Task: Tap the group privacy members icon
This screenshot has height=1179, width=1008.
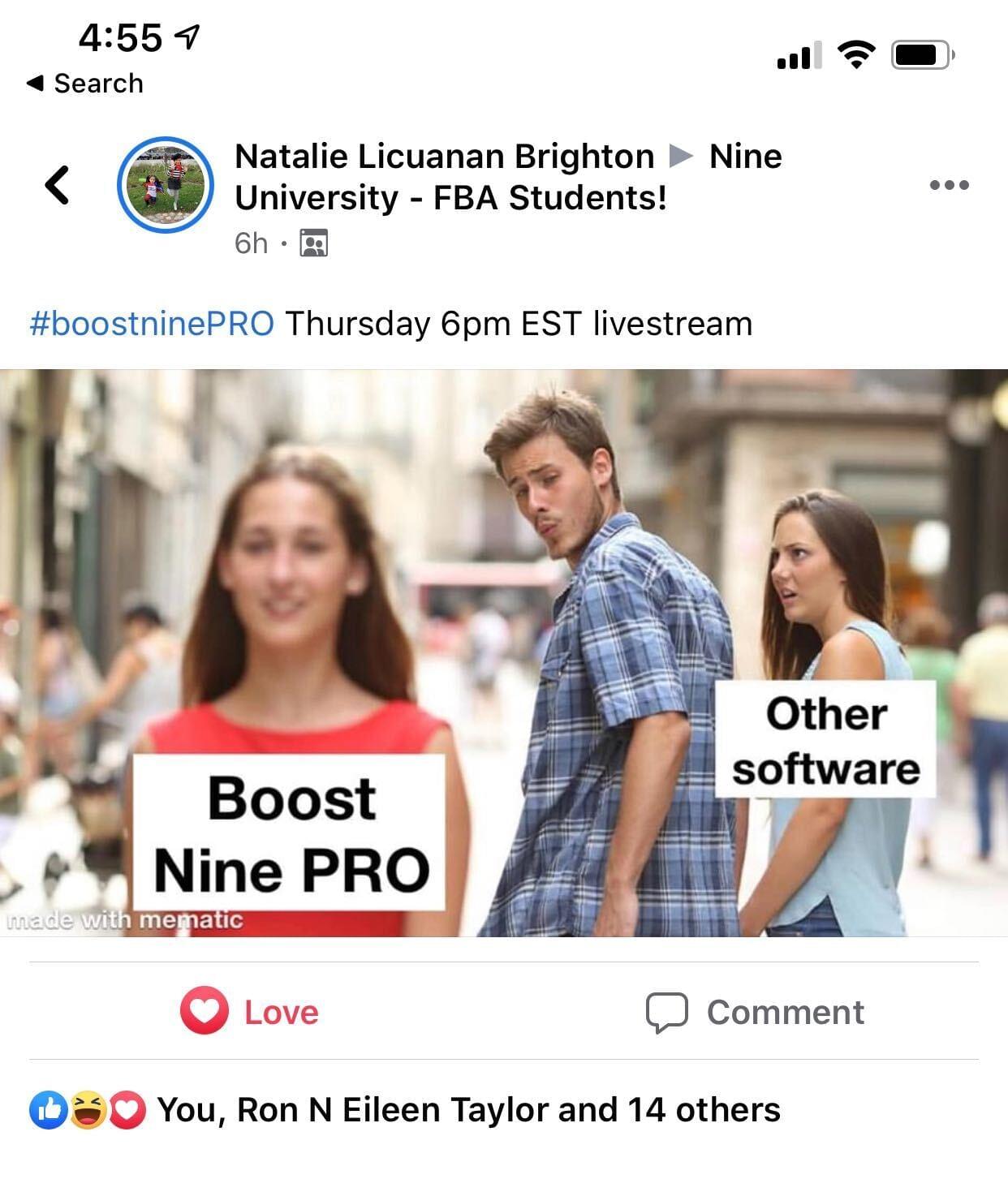Action: tap(313, 243)
